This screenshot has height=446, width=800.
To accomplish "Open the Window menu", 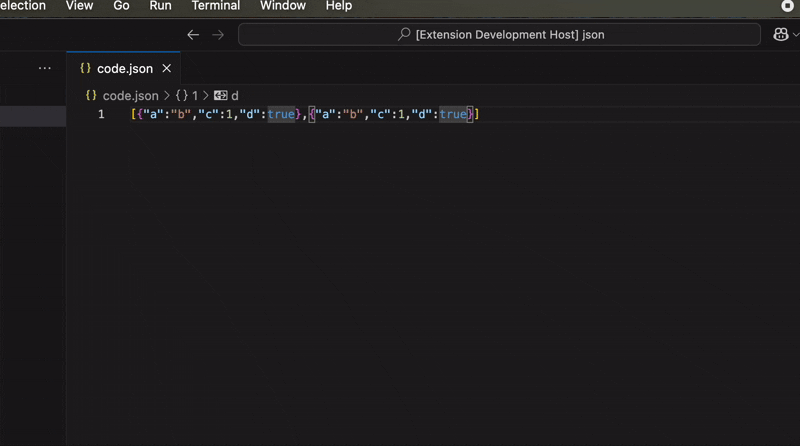I will pos(283,6).
